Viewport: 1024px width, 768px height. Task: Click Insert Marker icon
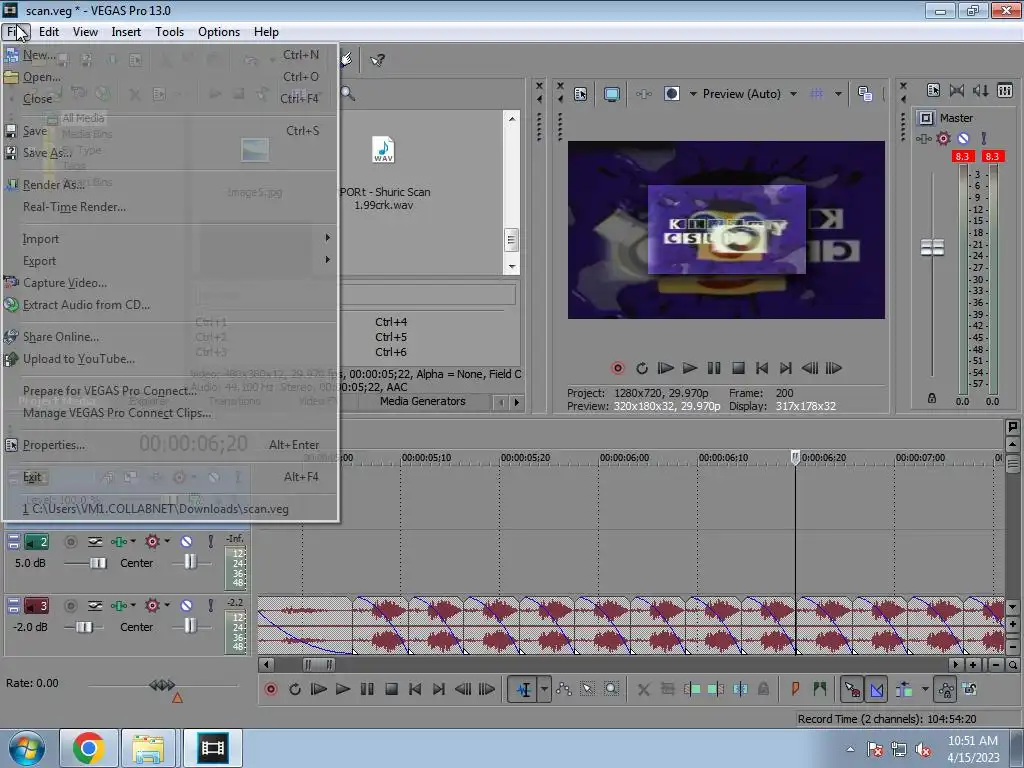[795, 689]
